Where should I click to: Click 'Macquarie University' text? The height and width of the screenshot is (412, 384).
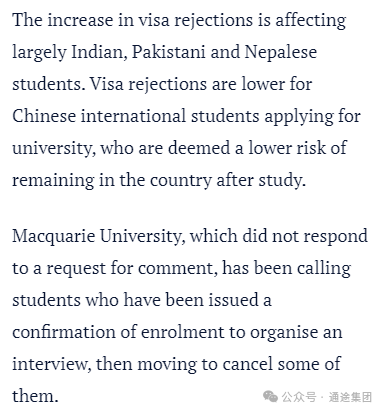pyautogui.click(x=98, y=237)
